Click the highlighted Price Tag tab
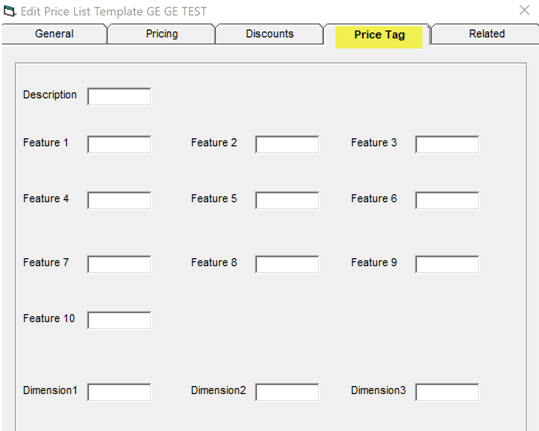 379,35
